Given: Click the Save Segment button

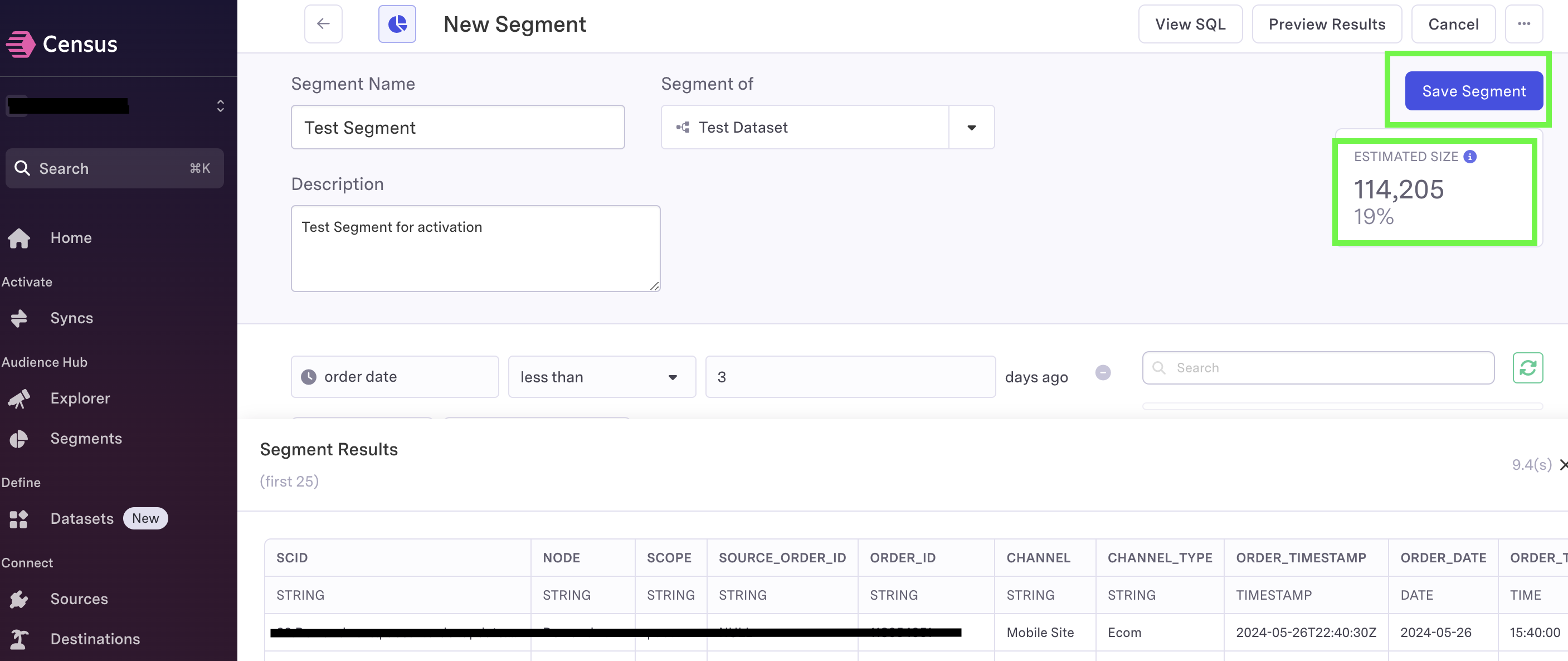Looking at the screenshot, I should coord(1474,91).
